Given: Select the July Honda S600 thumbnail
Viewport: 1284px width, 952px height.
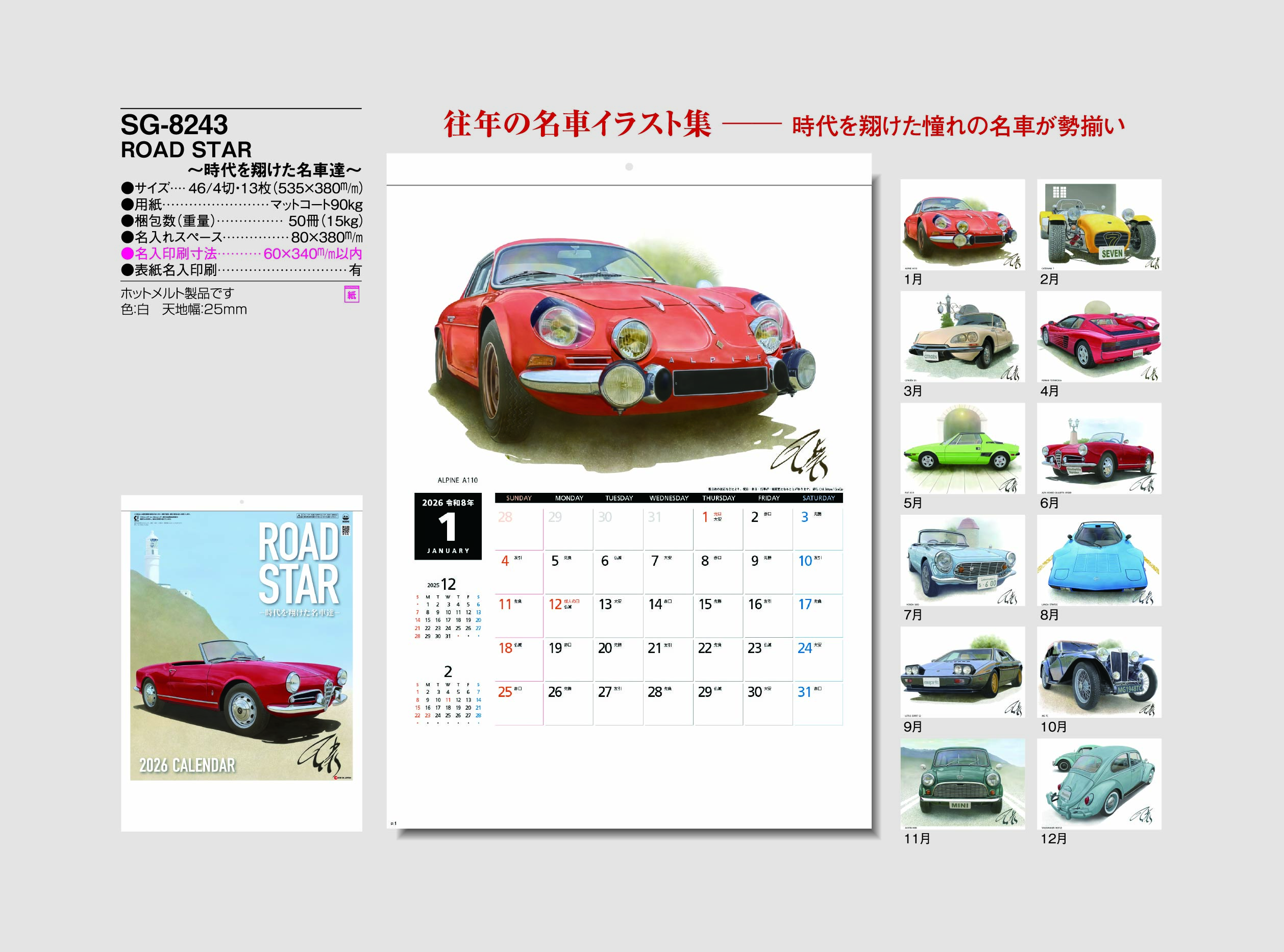Looking at the screenshot, I should [962, 560].
